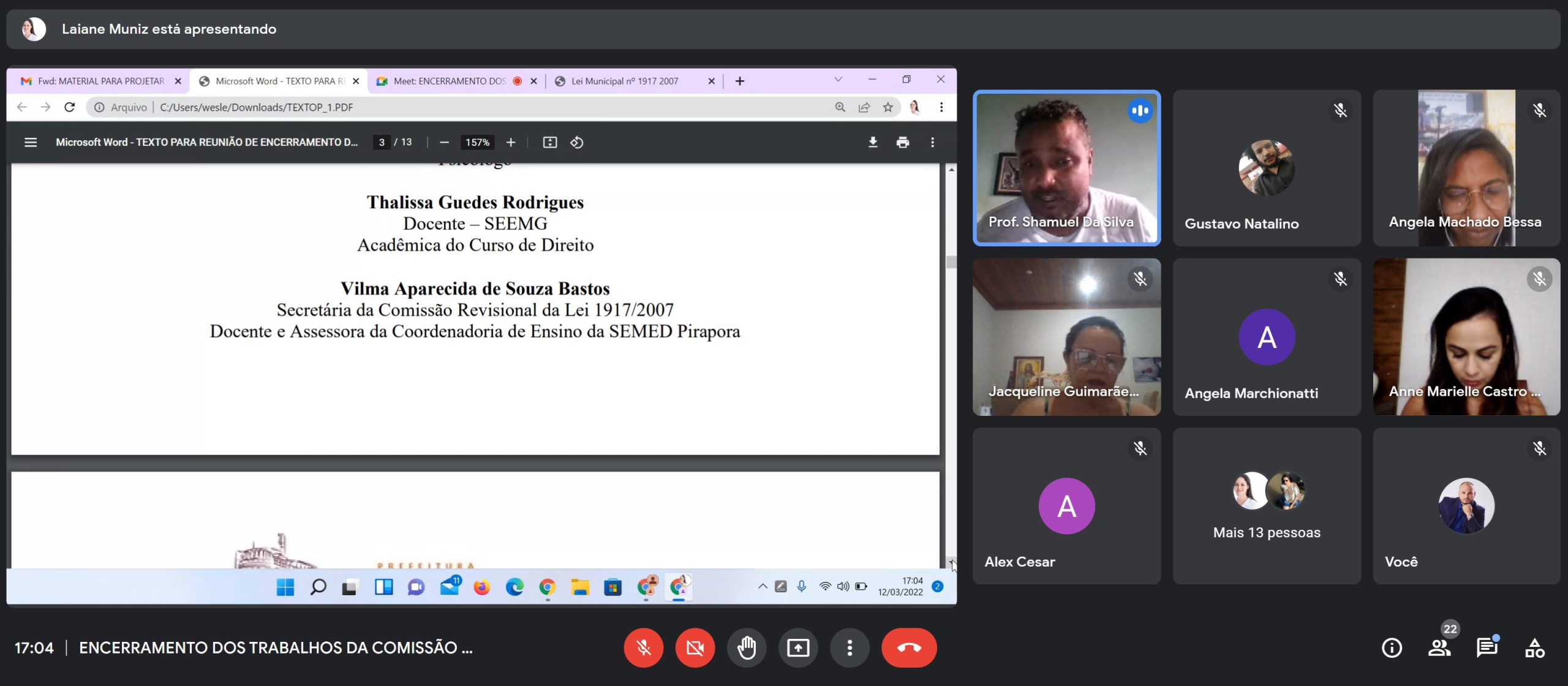
Task: Open more options in the Meet control bar
Action: pos(849,647)
